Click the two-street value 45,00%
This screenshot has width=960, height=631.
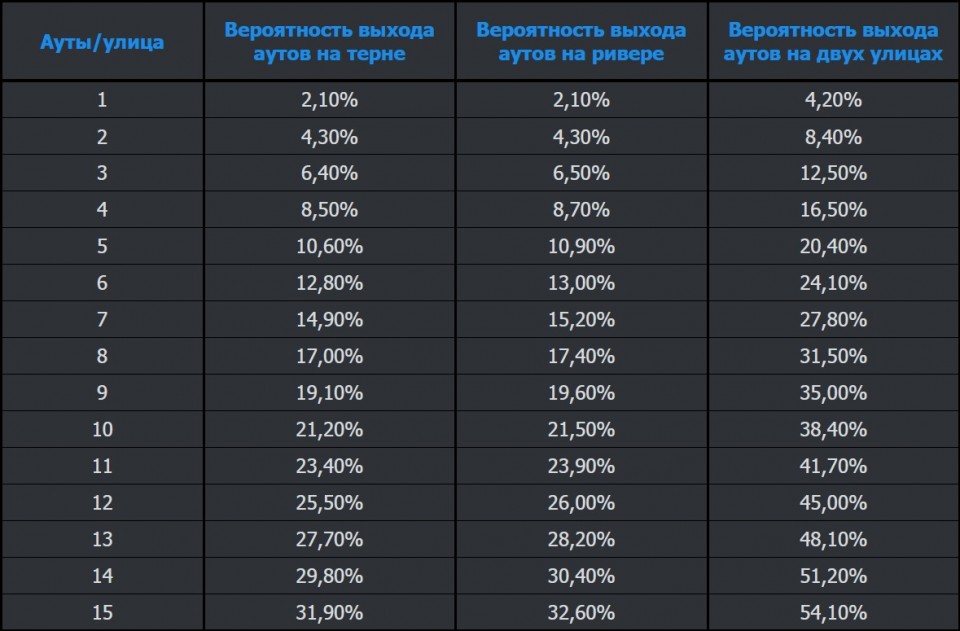pyautogui.click(x=833, y=503)
